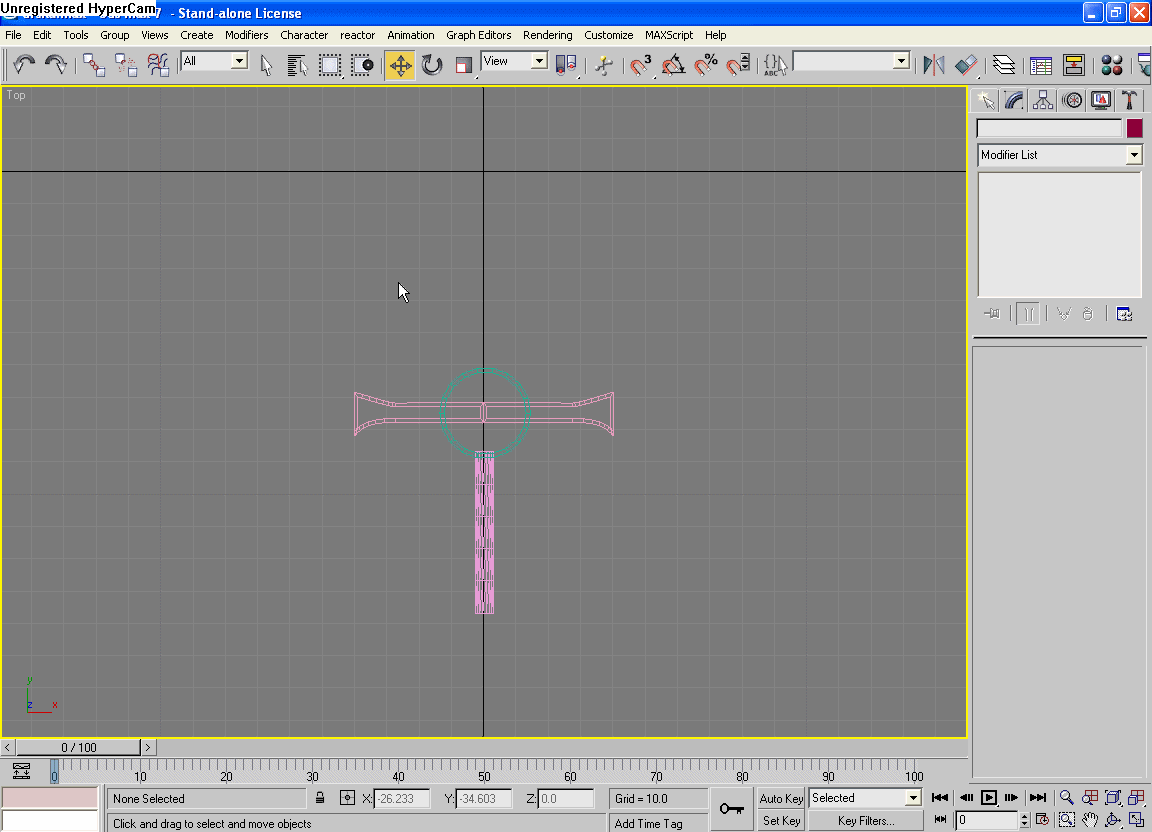Image resolution: width=1152 pixels, height=832 pixels.
Task: Open the selection filter 'All' dropdown
Action: tap(239, 61)
